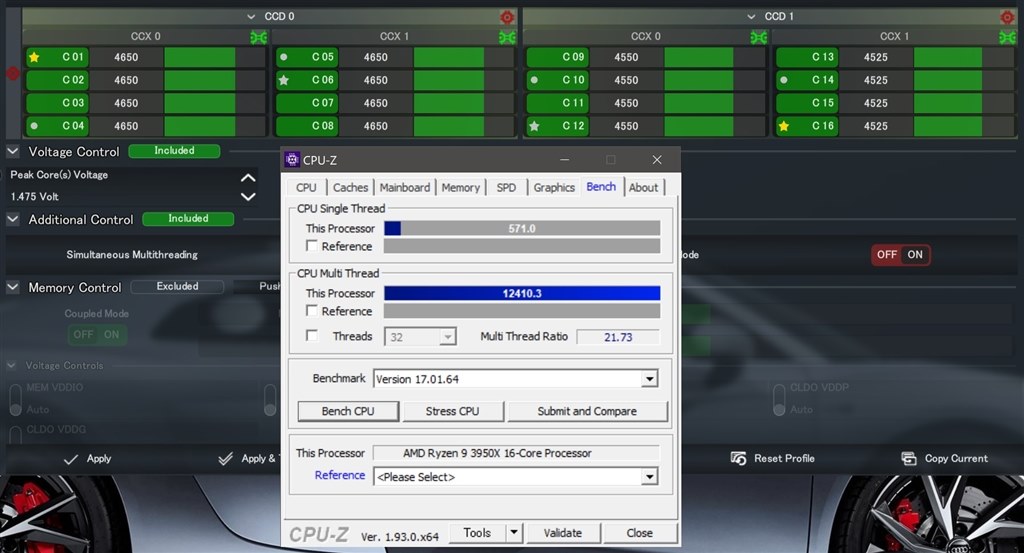Image resolution: width=1024 pixels, height=553 pixels.
Task: Click the green link icon of CCD 1's CCX 0
Action: 758,37
